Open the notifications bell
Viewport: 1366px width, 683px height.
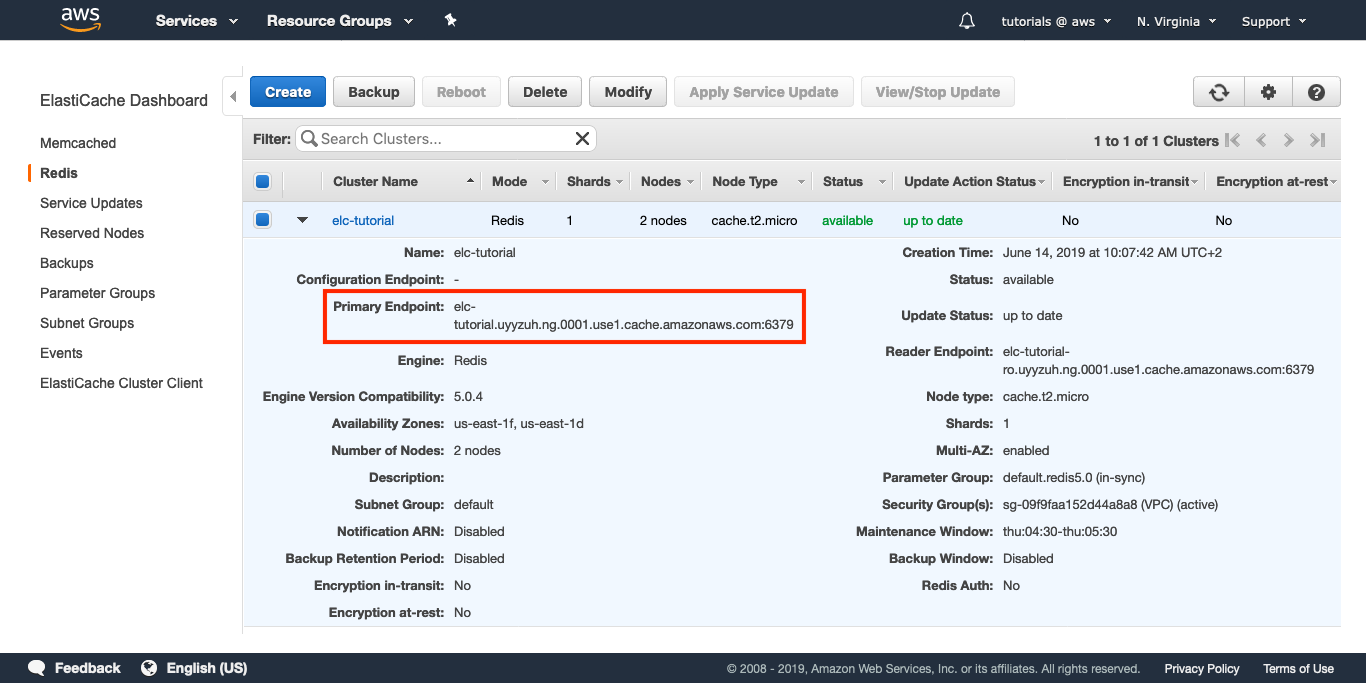(x=966, y=21)
